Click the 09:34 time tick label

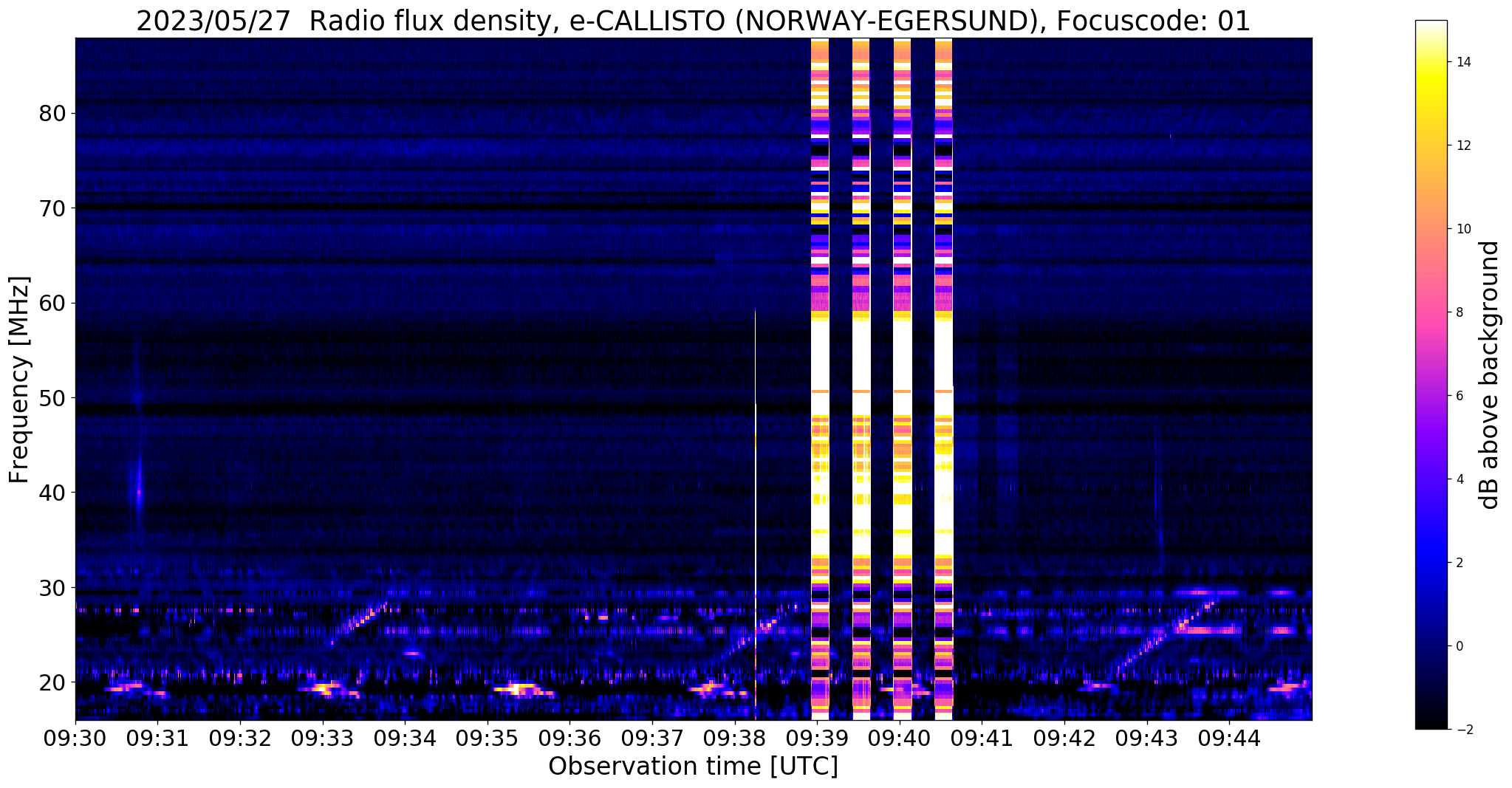point(405,739)
